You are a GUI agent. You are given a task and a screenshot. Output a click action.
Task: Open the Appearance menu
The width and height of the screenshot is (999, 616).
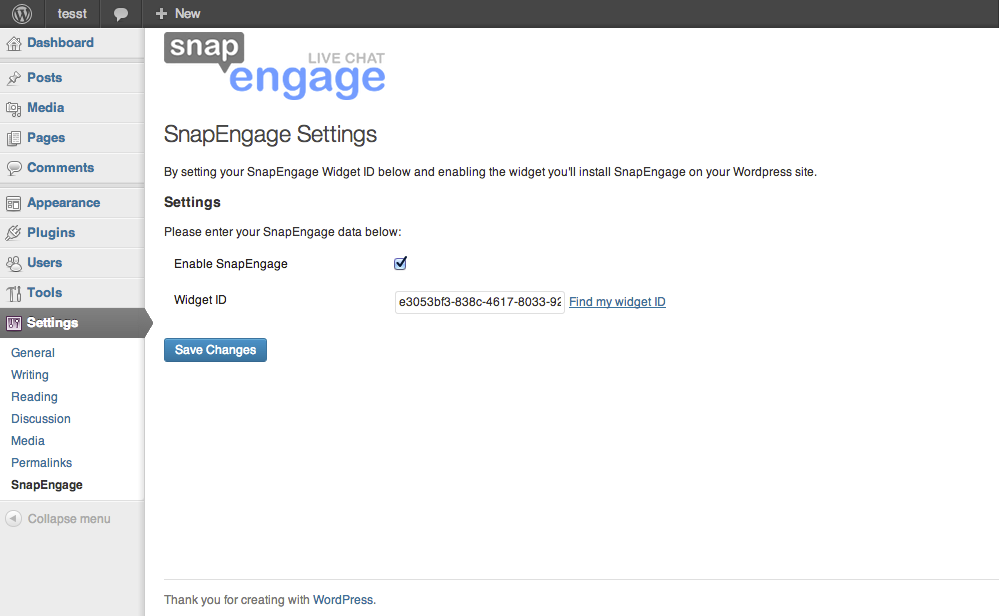point(64,203)
